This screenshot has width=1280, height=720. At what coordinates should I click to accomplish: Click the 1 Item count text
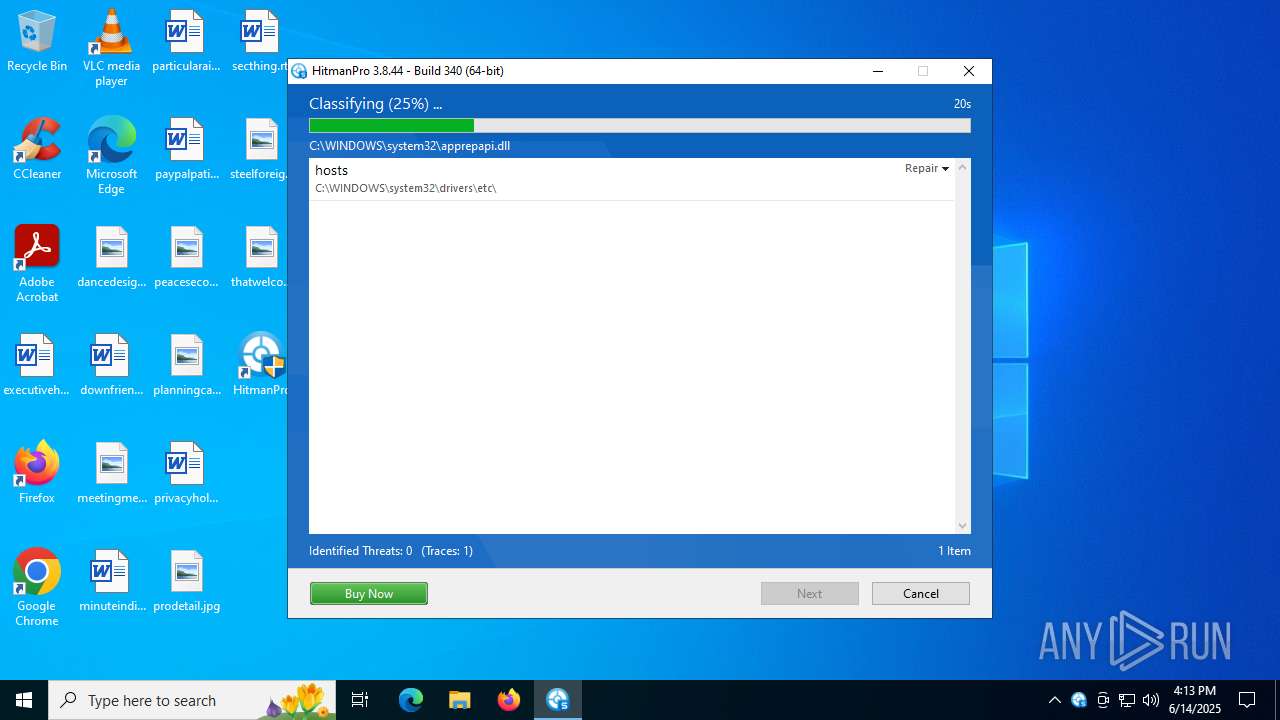(954, 551)
